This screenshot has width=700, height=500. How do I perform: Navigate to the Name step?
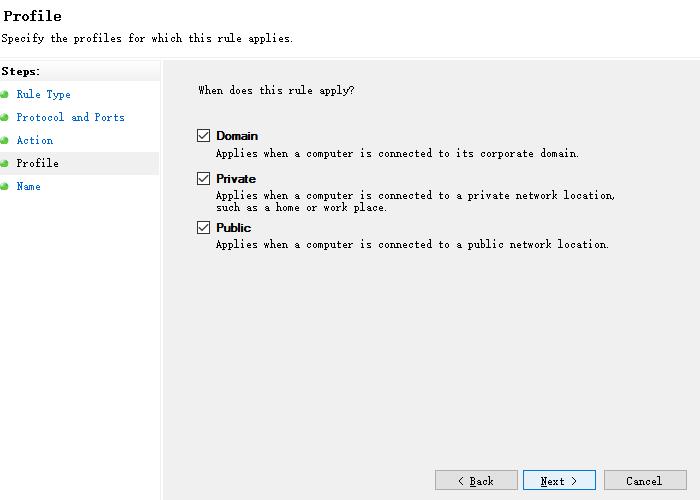coord(28,187)
